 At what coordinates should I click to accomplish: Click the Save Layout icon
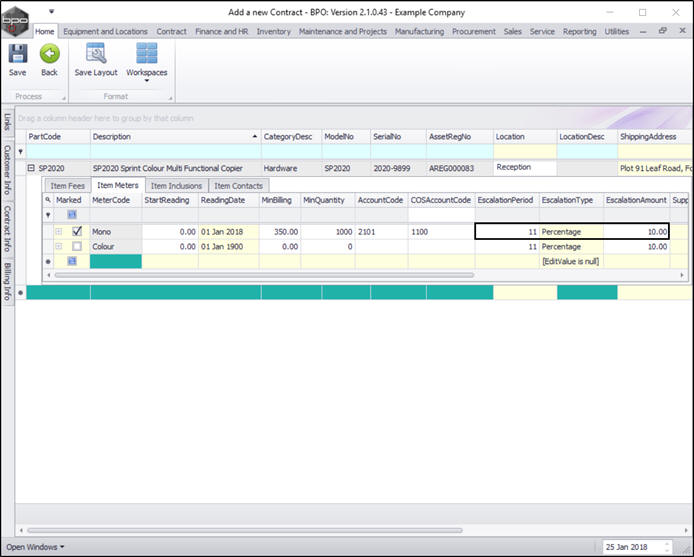96,54
